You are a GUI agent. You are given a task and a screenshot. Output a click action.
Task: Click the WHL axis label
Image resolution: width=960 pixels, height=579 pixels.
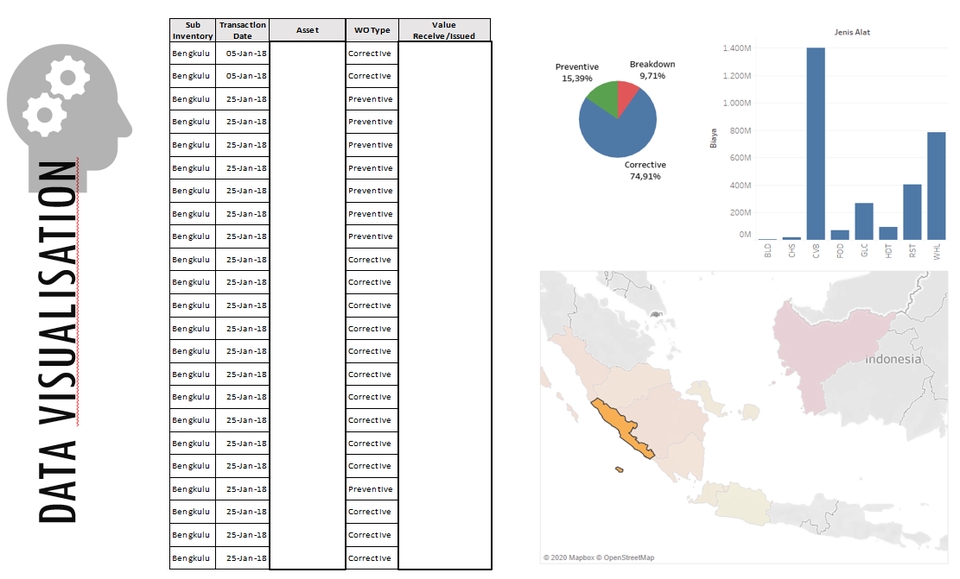click(936, 251)
